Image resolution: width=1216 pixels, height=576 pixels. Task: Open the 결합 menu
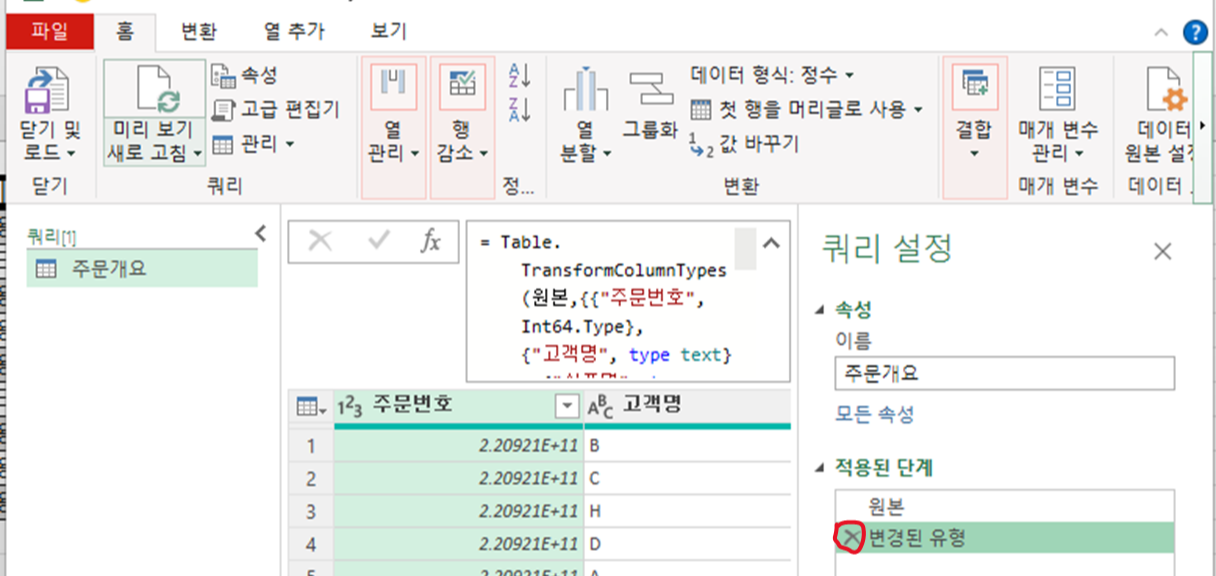[974, 126]
